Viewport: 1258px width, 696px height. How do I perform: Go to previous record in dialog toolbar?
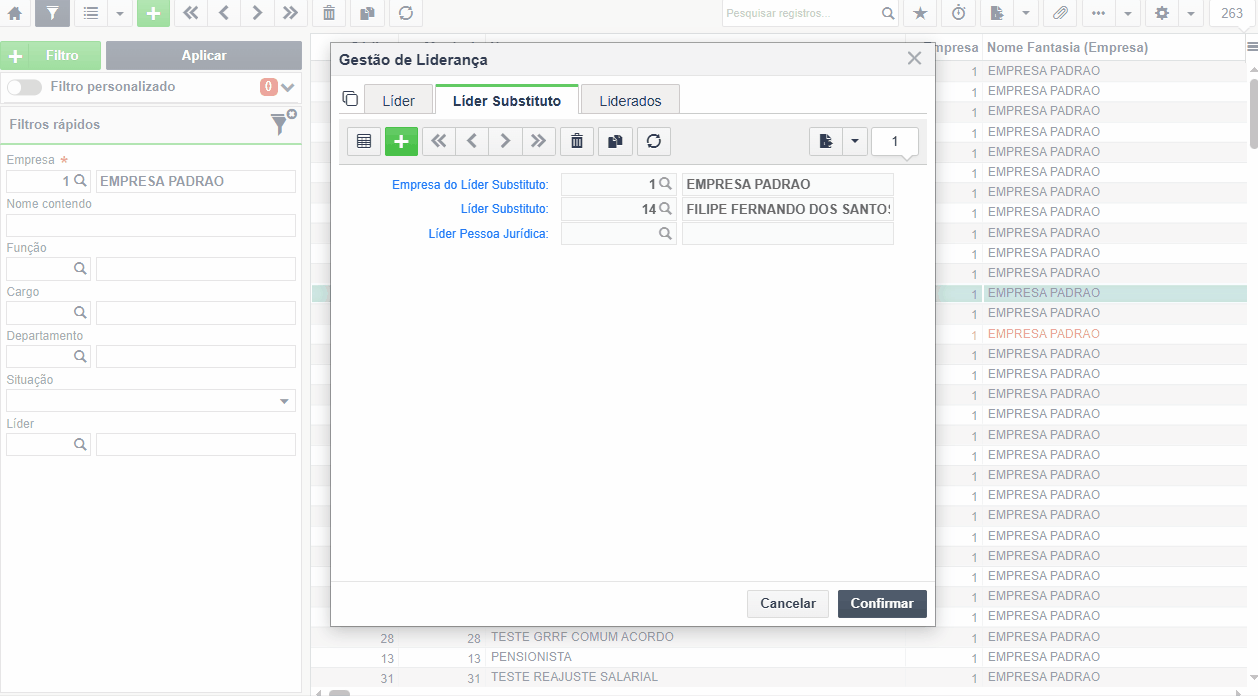tap(472, 141)
